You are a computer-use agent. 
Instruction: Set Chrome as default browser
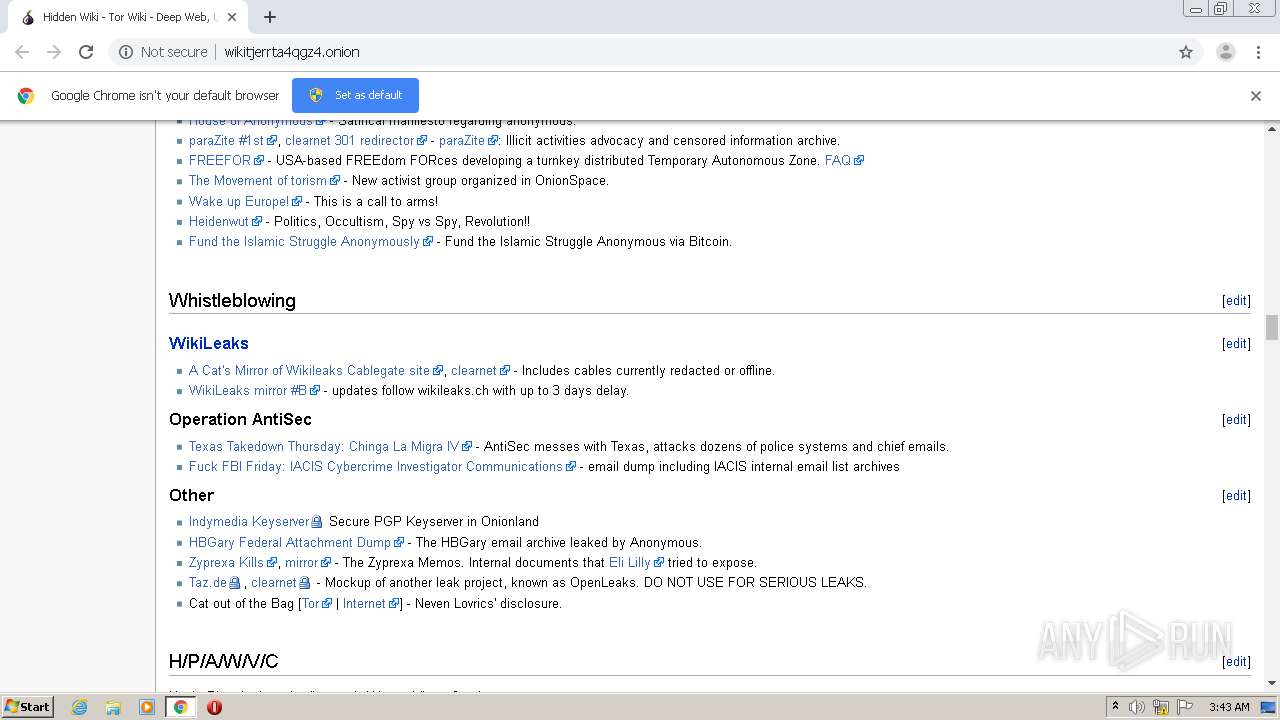point(355,95)
